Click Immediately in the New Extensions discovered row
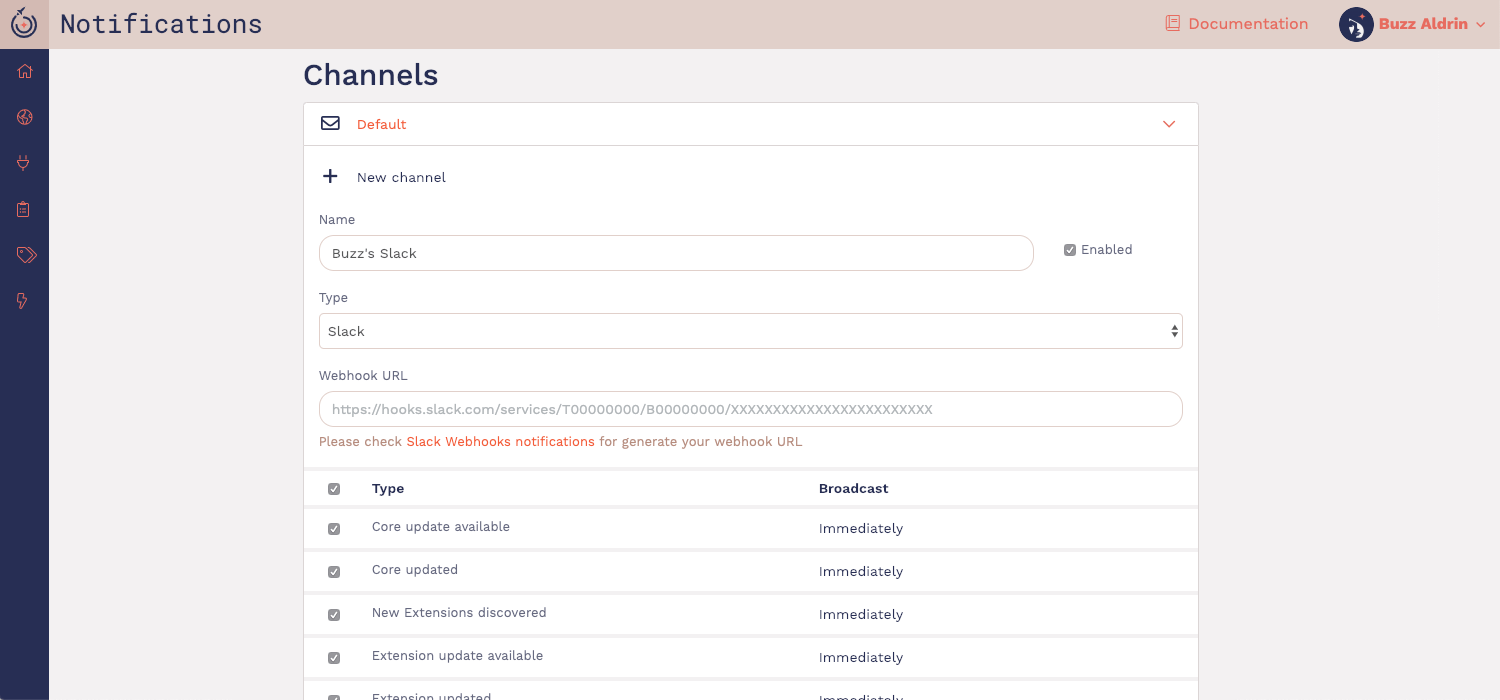The width and height of the screenshot is (1500, 700). 861,615
